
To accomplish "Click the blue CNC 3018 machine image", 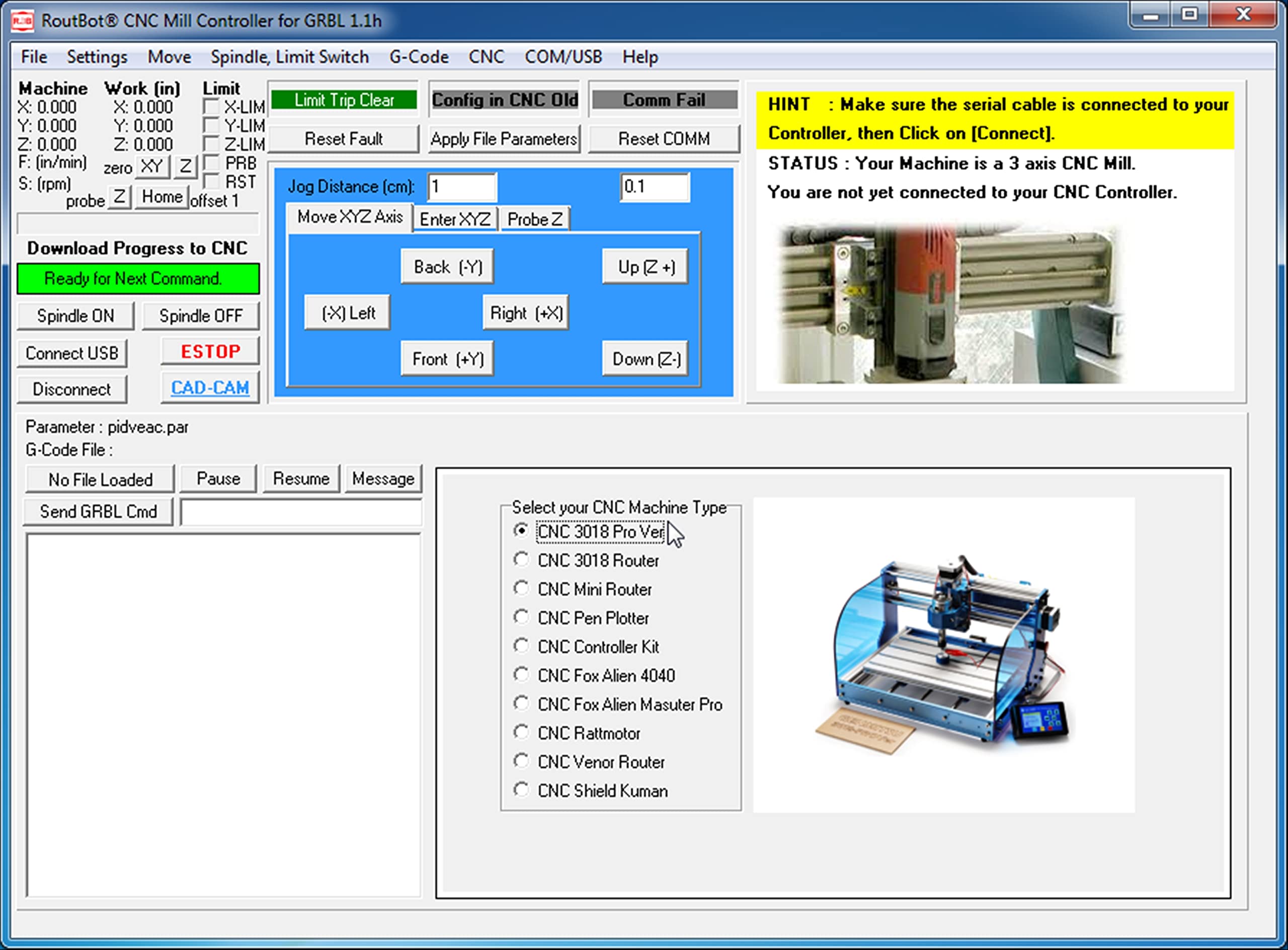I will 944,655.
